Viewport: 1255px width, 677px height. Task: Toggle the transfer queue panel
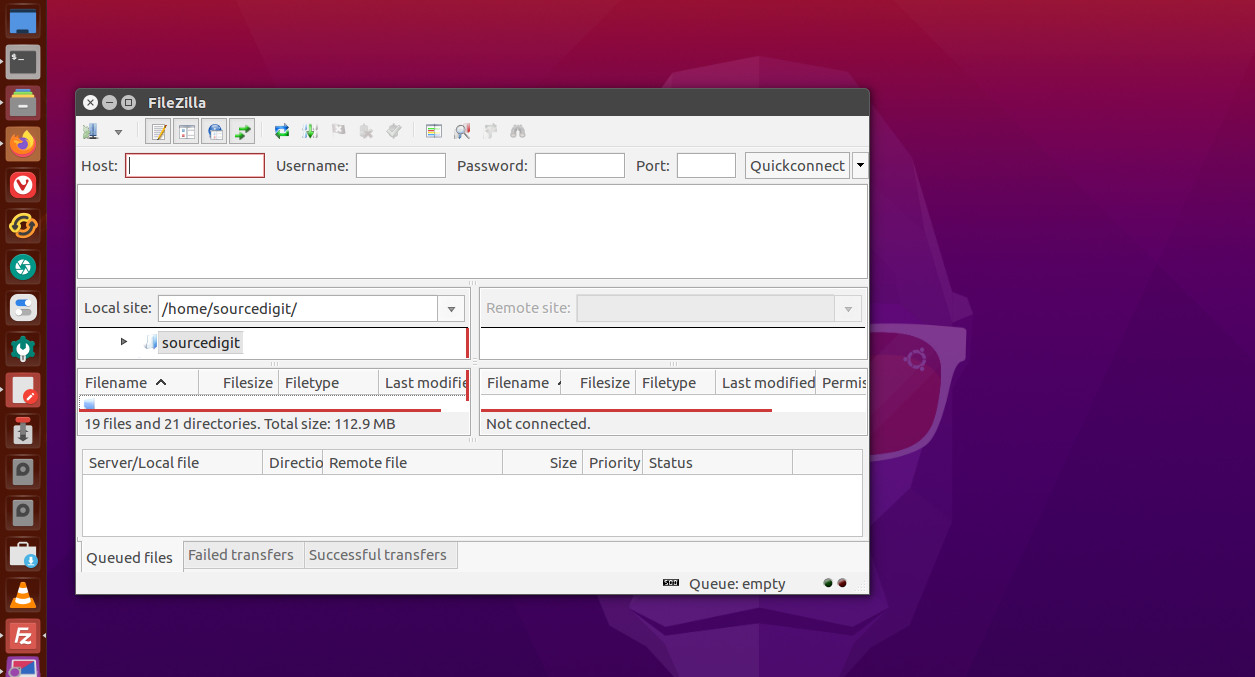pos(242,131)
